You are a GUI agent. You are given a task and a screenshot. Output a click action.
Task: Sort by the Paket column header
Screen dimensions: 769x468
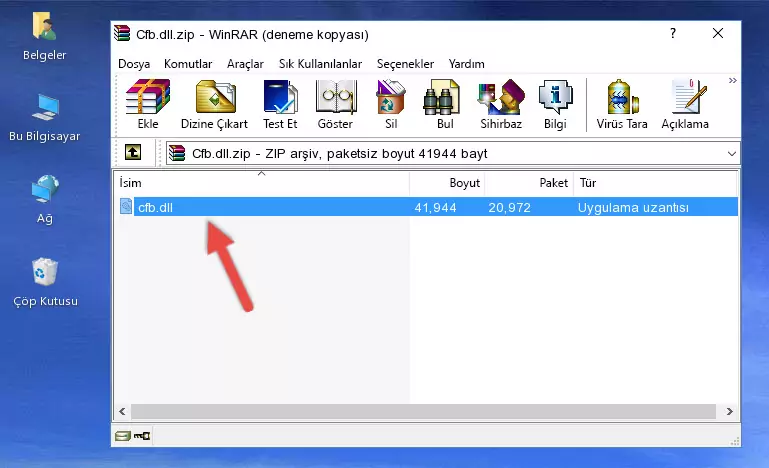click(529, 183)
